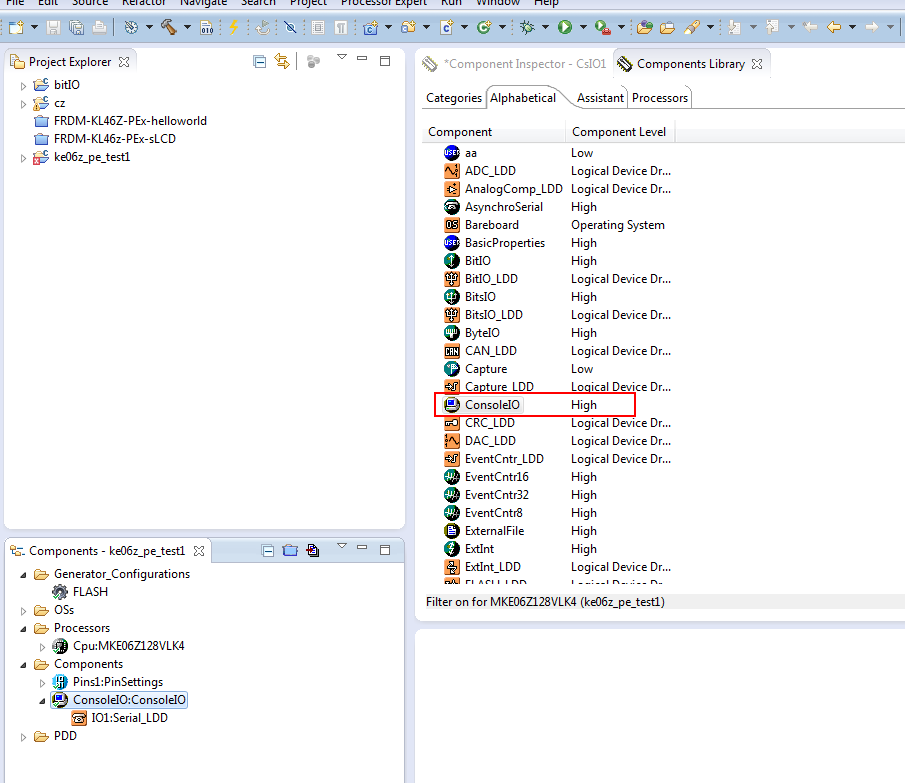This screenshot has height=783, width=905.
Task: Toggle Skip All Breakpoints toolbar icon
Action: point(290,27)
